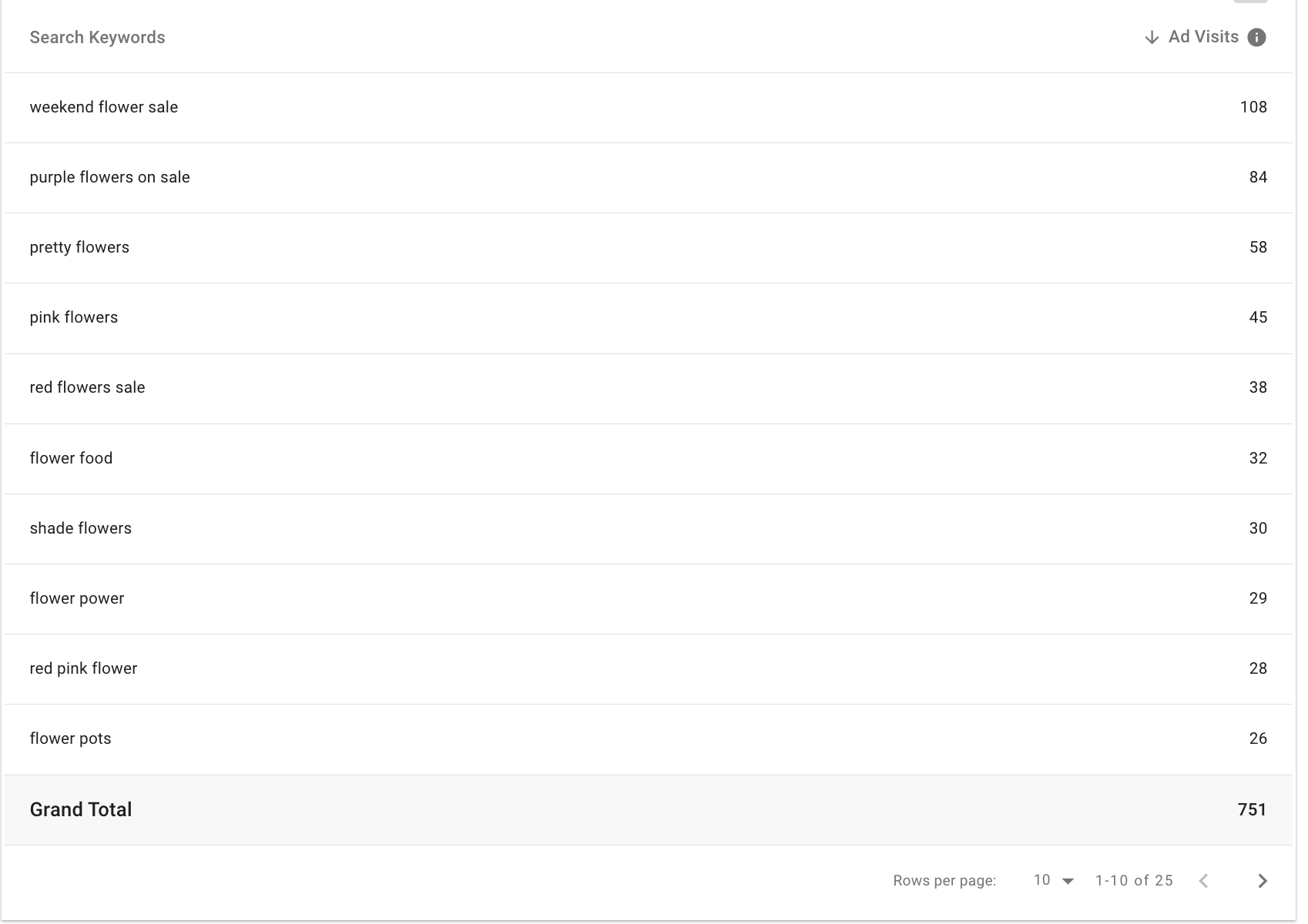Select the 108 visit count value
Screen dimensions: 1308x924
pyautogui.click(x=1253, y=107)
